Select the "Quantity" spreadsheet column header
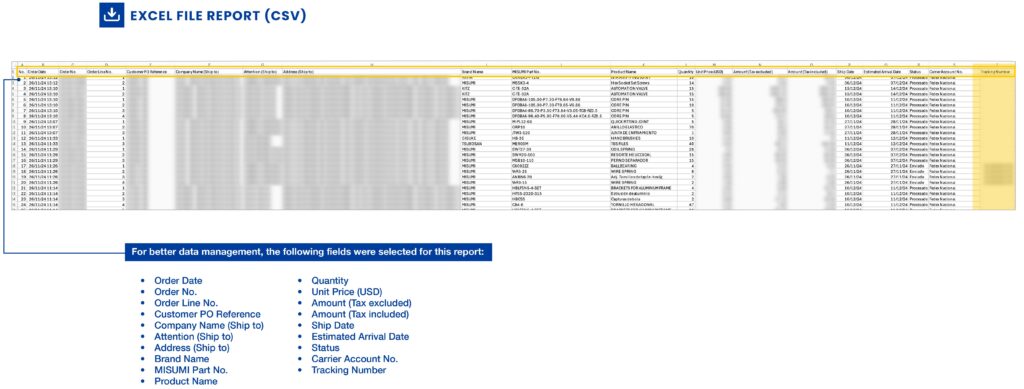1024x389 pixels. click(x=685, y=72)
